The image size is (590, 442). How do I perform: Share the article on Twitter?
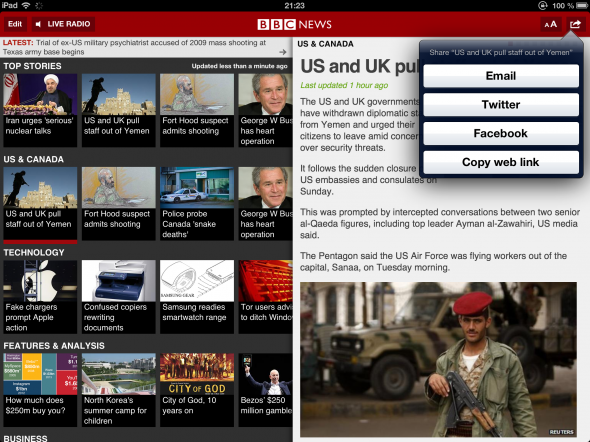click(x=501, y=105)
